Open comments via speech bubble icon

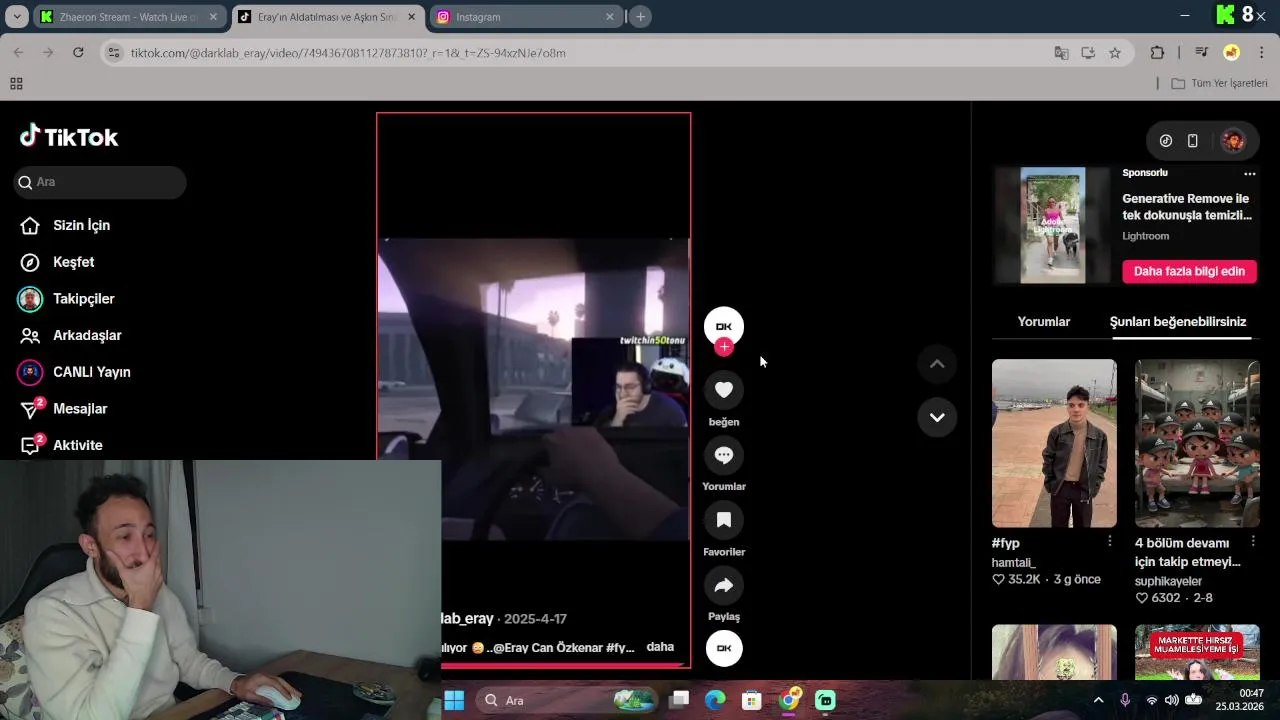pyautogui.click(x=724, y=455)
